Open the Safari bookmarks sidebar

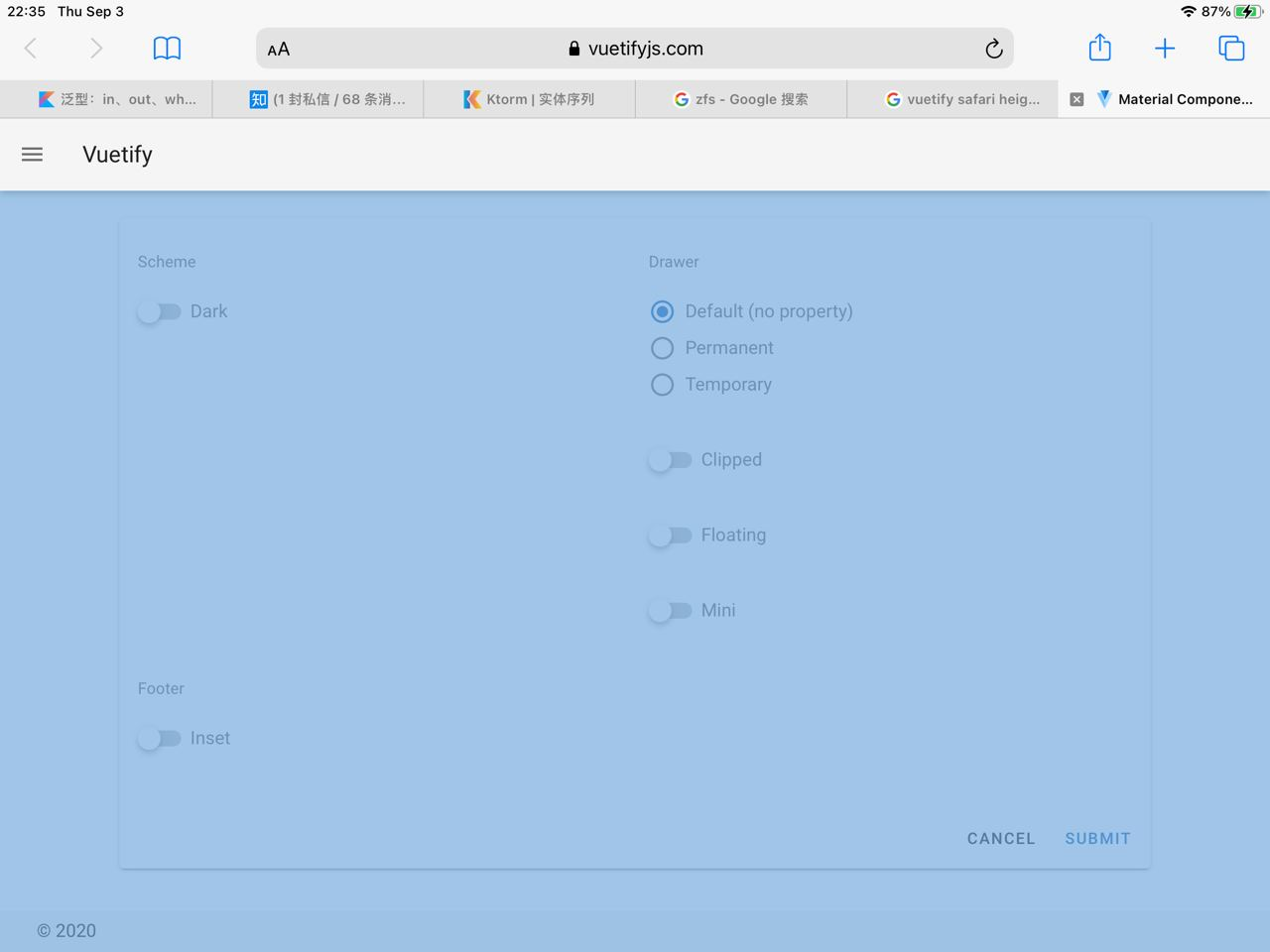point(166,47)
